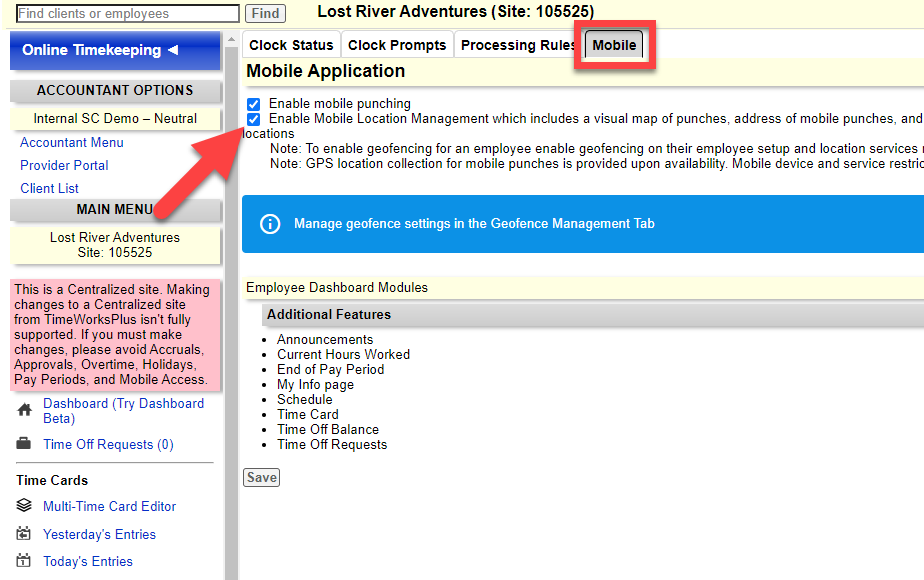Click the Today's Entries calendar icon
This screenshot has height=580, width=924.
pos(24,561)
